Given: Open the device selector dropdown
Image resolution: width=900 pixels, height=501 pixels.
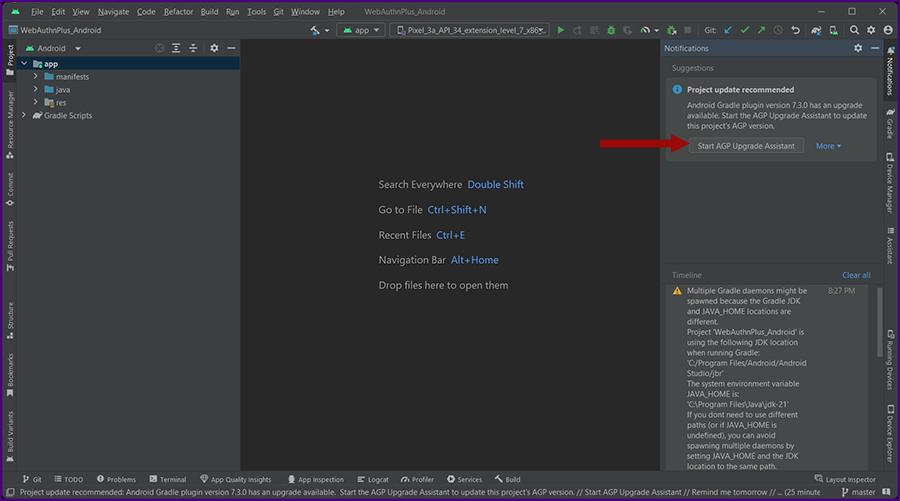Looking at the screenshot, I should pos(470,30).
